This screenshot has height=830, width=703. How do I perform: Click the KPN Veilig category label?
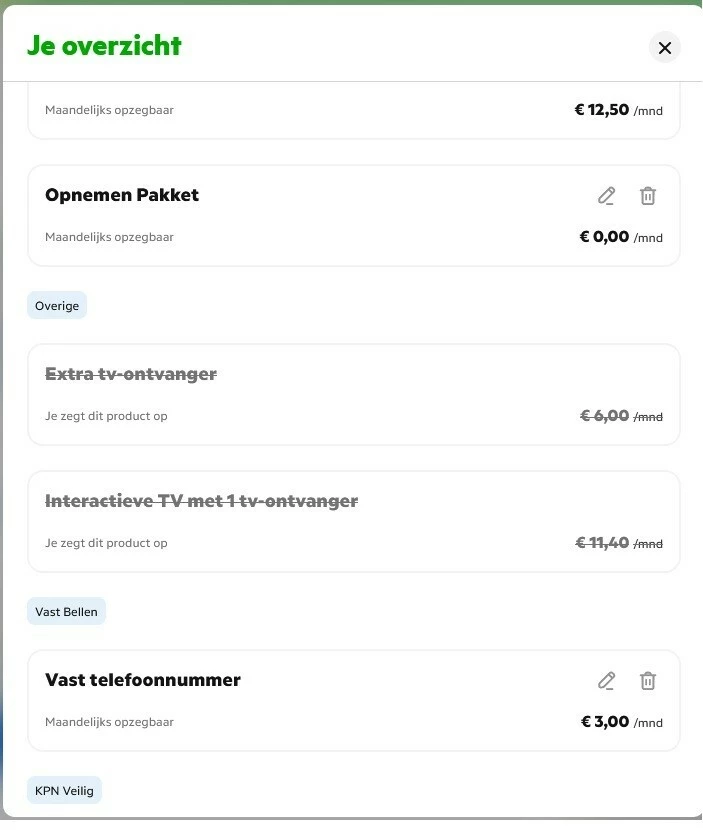pyautogui.click(x=64, y=791)
